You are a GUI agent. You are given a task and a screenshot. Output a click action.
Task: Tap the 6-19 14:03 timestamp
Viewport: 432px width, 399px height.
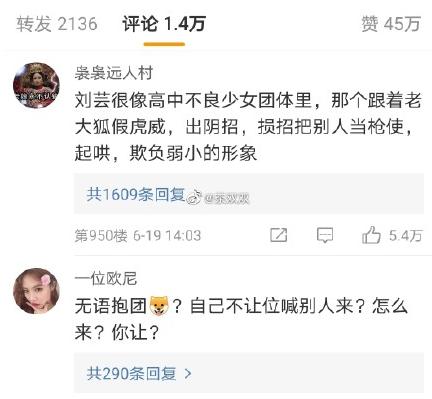coord(167,236)
